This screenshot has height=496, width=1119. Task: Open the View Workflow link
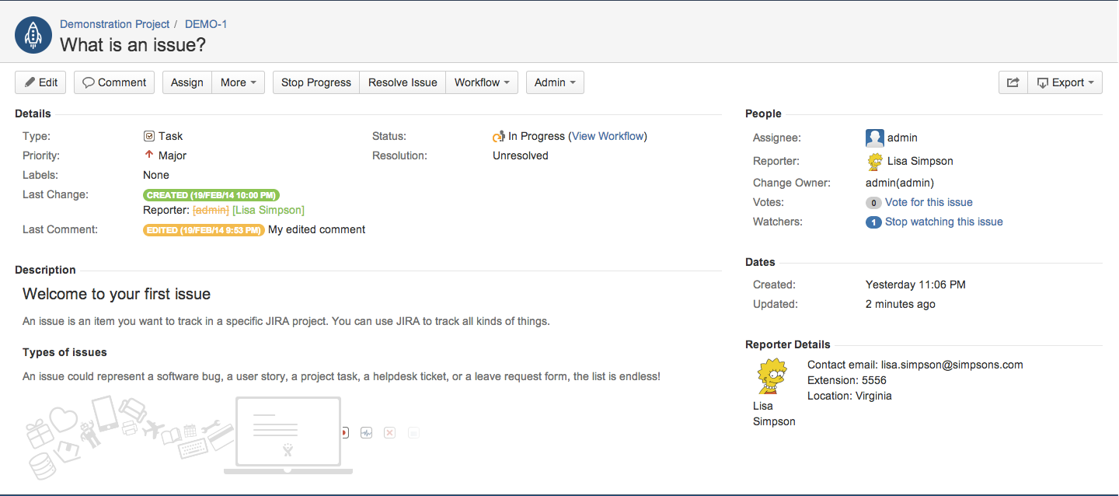[607, 136]
